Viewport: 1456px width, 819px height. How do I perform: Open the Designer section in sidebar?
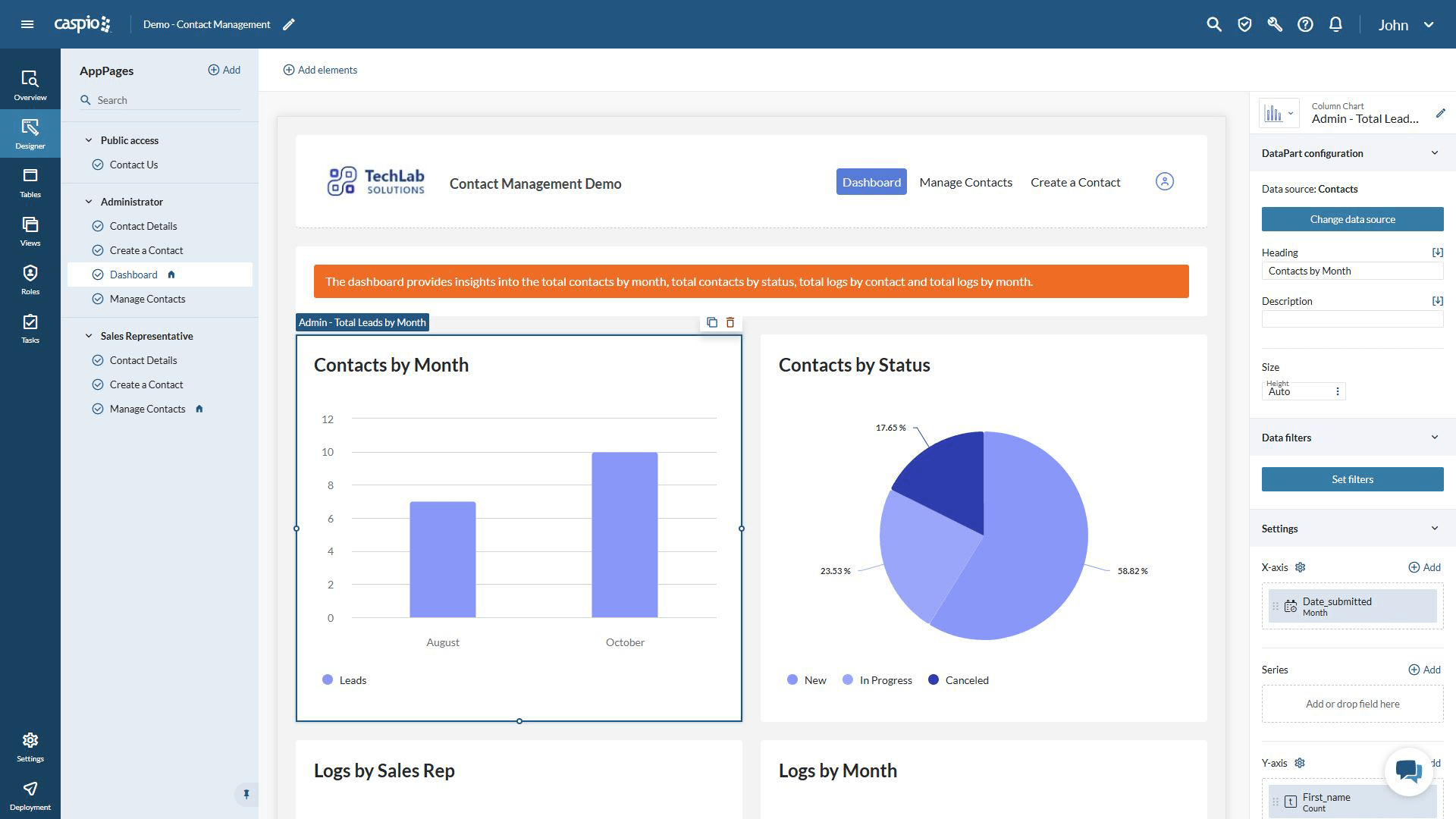(x=30, y=133)
